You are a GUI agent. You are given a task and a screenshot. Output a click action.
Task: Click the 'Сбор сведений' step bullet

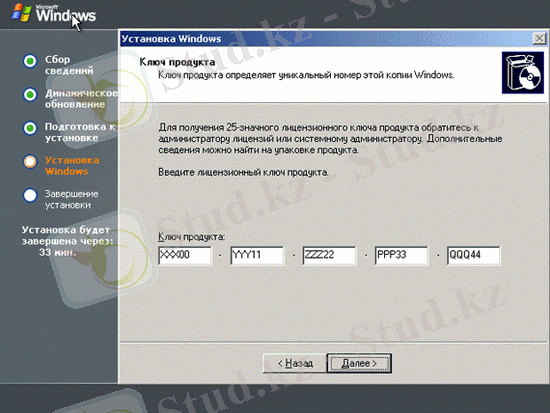click(30, 61)
